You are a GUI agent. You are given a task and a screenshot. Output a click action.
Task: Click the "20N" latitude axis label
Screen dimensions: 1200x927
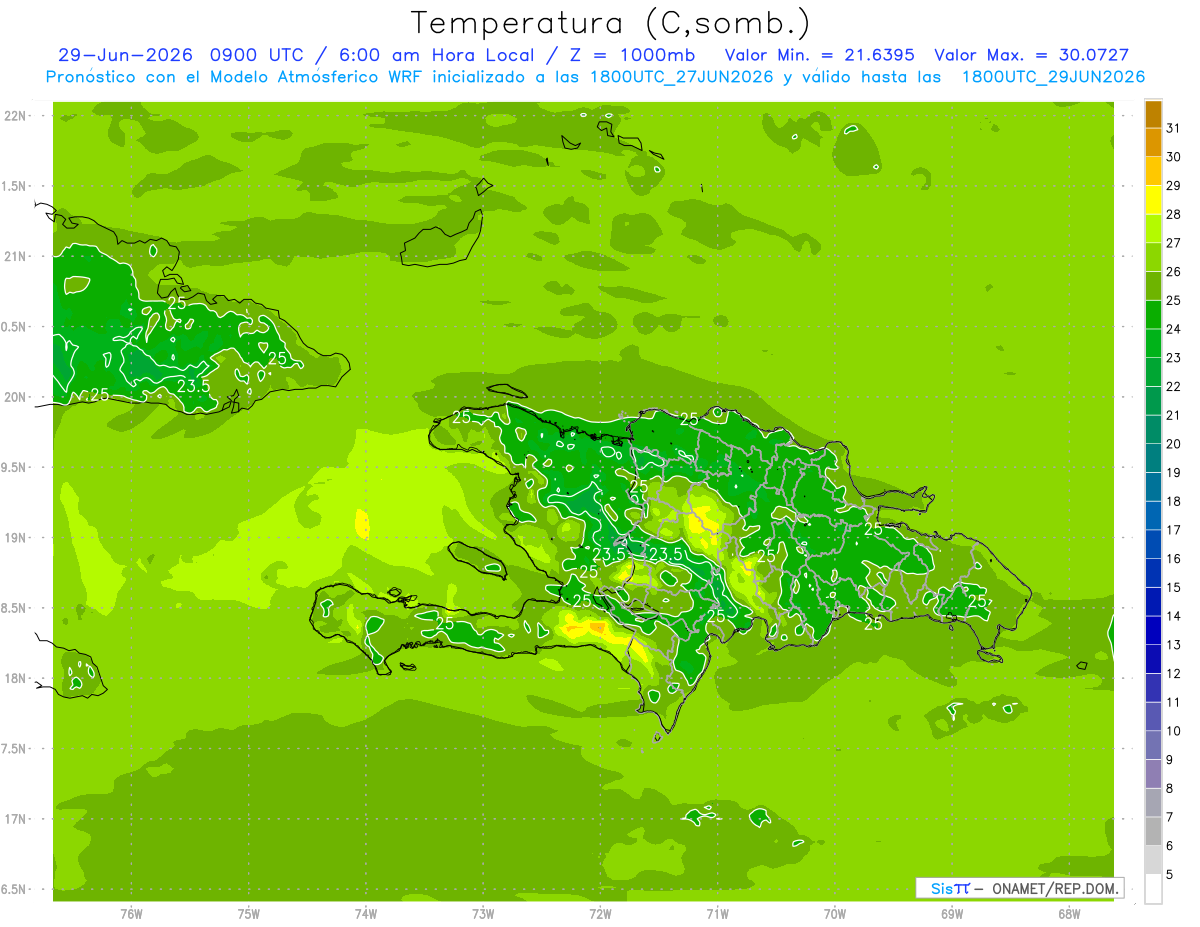pyautogui.click(x=17, y=397)
